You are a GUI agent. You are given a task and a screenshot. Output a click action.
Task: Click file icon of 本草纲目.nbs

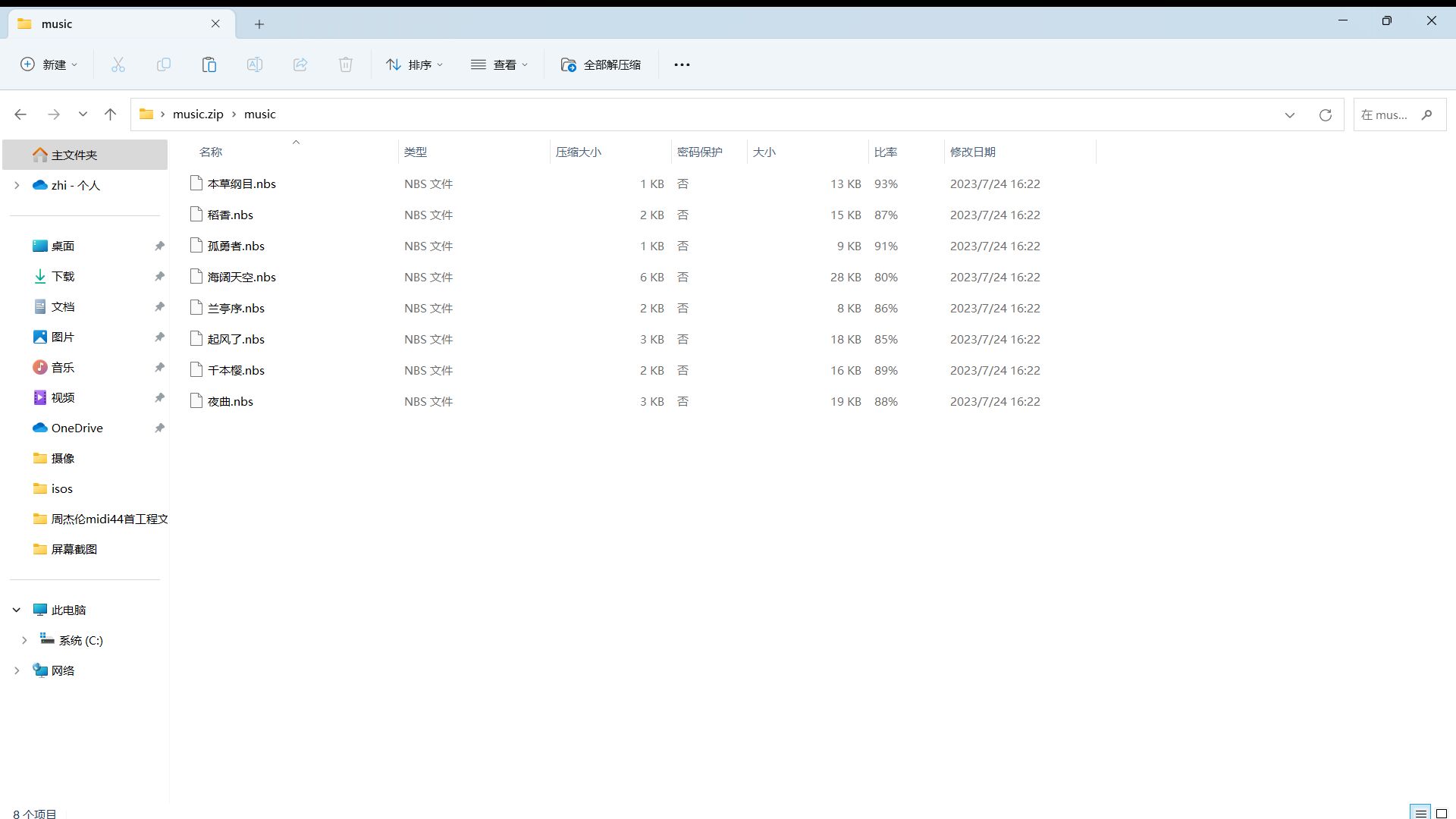pyautogui.click(x=196, y=183)
